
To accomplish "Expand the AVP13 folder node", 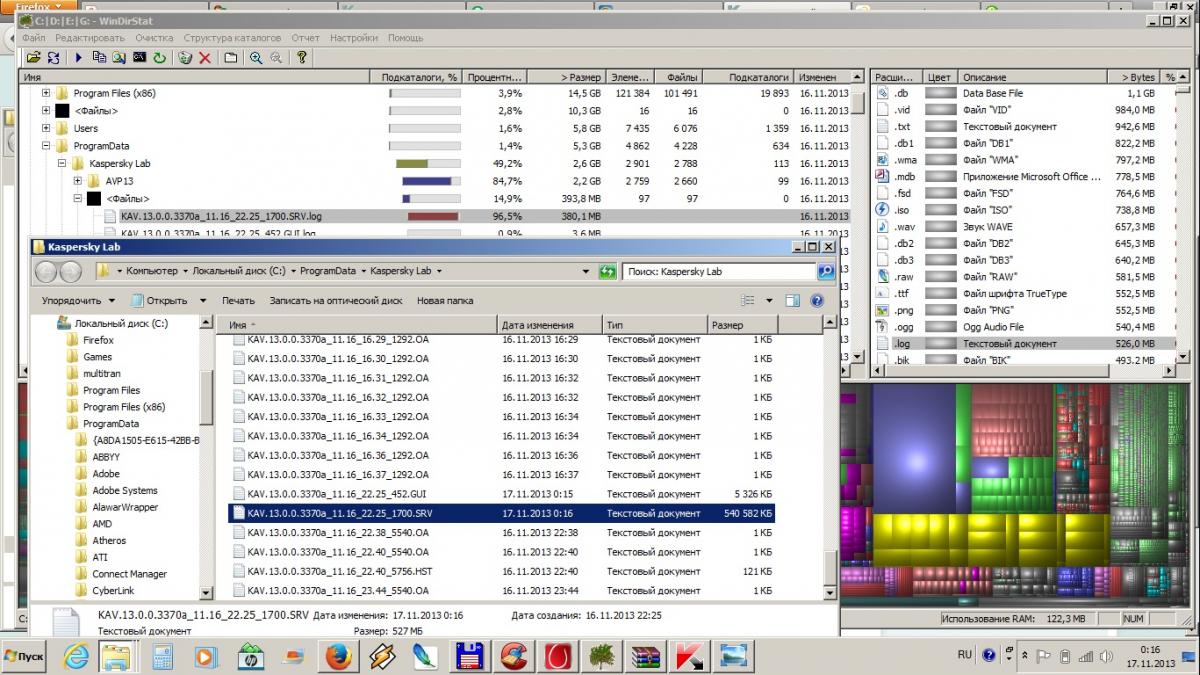I will [78, 181].
